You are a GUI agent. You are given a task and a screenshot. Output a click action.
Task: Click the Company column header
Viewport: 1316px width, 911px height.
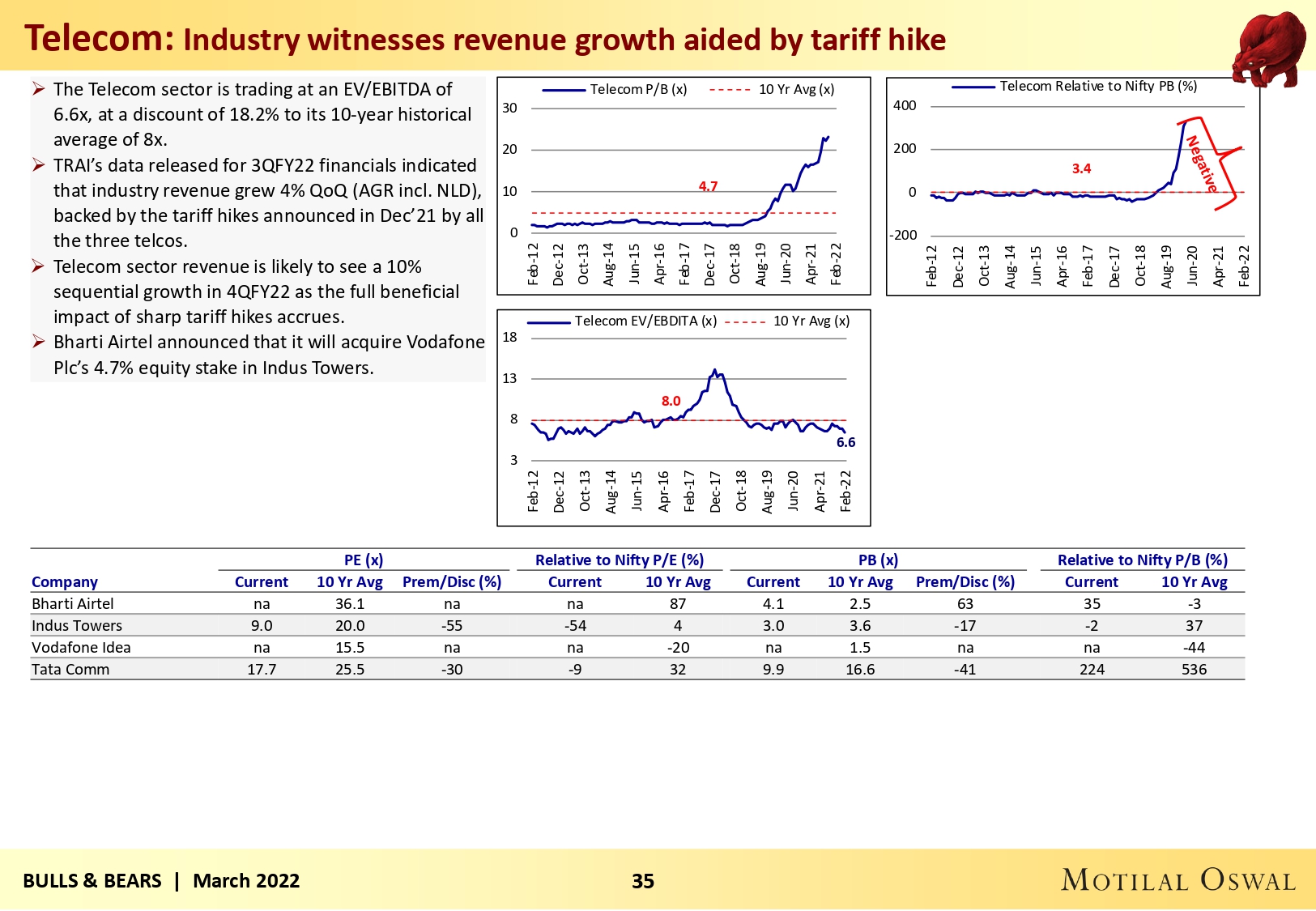pos(65,582)
